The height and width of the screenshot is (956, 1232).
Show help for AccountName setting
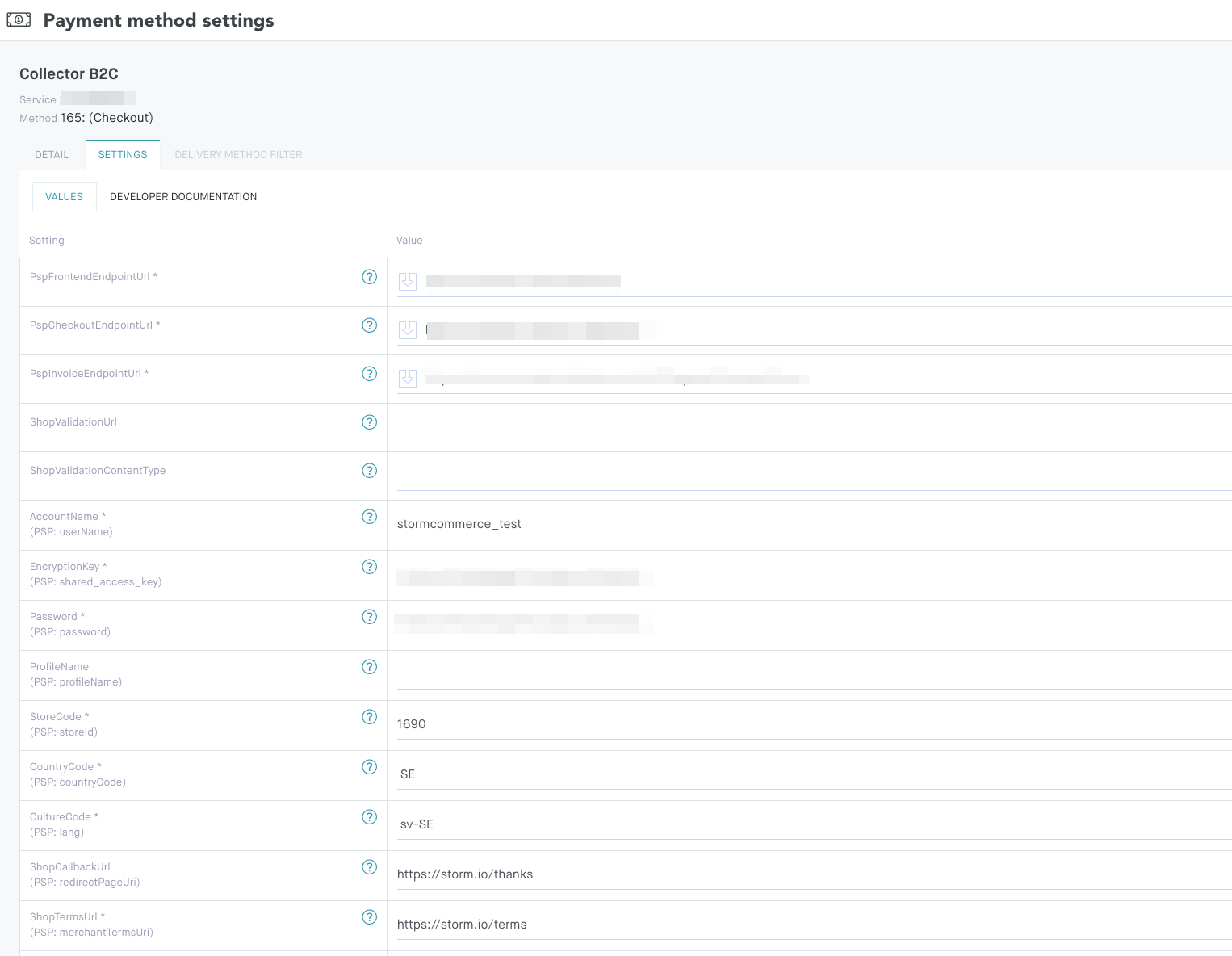click(369, 517)
